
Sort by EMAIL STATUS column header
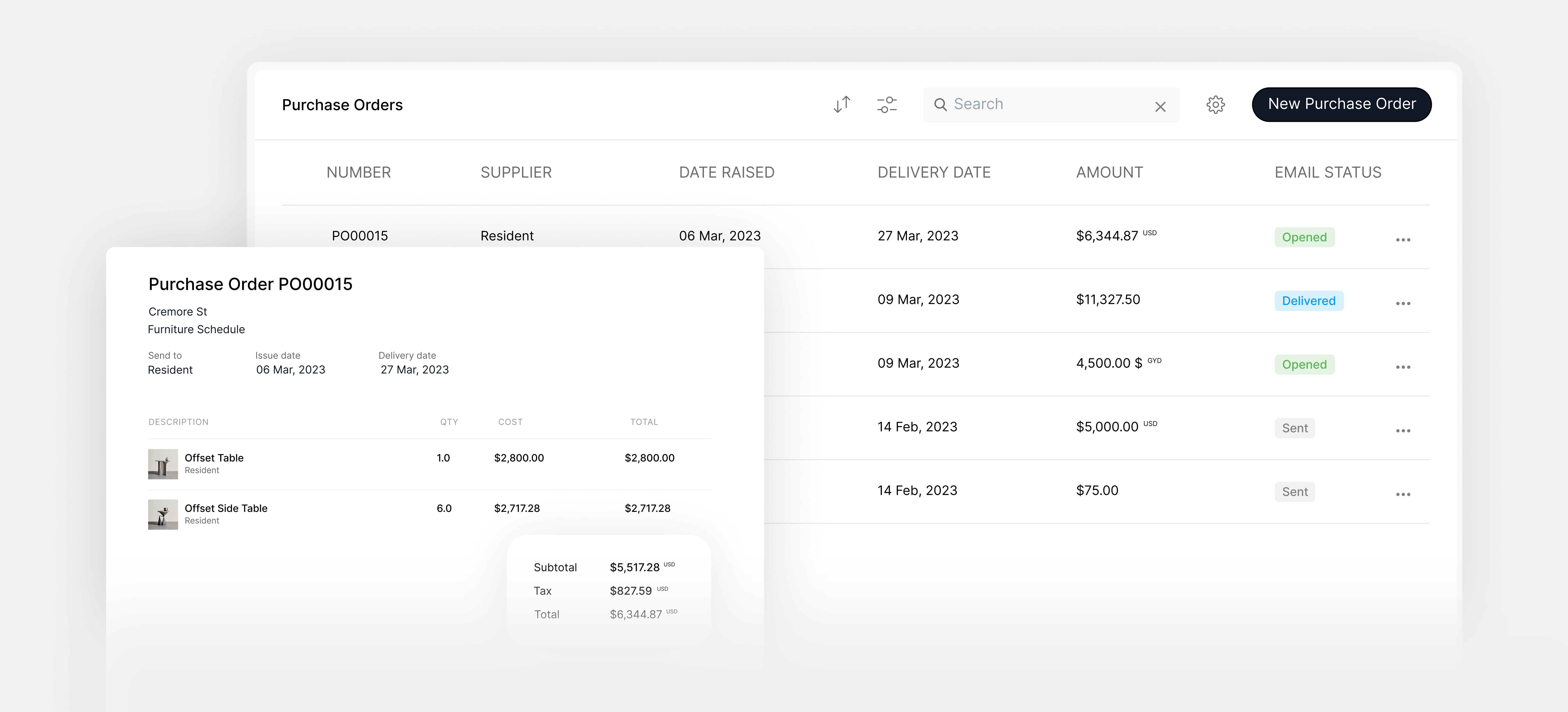[1328, 173]
